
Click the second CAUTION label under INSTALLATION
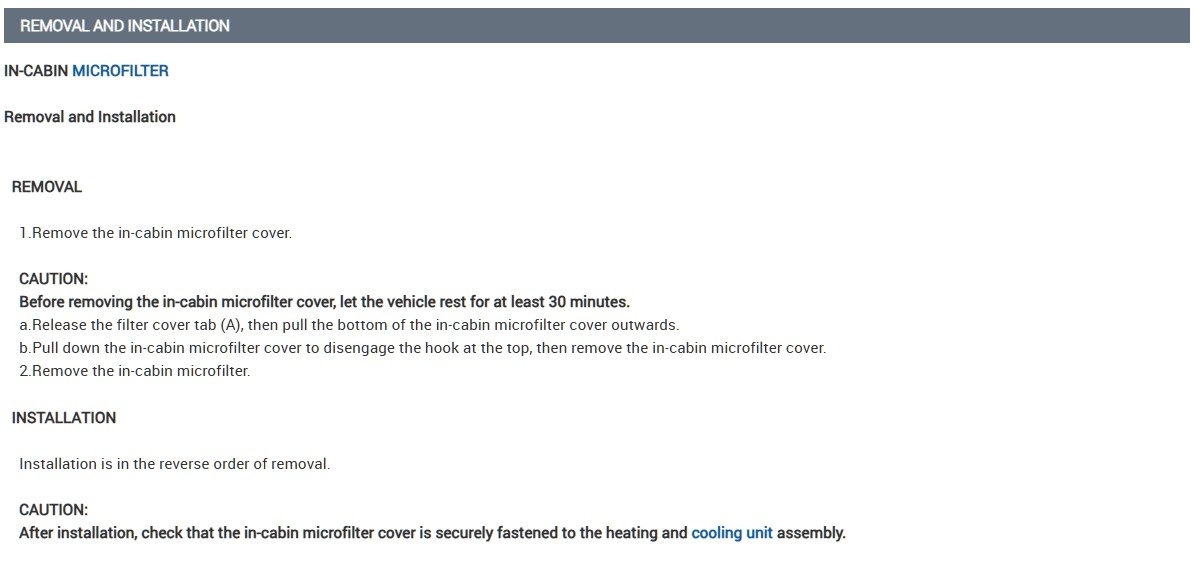click(x=53, y=510)
